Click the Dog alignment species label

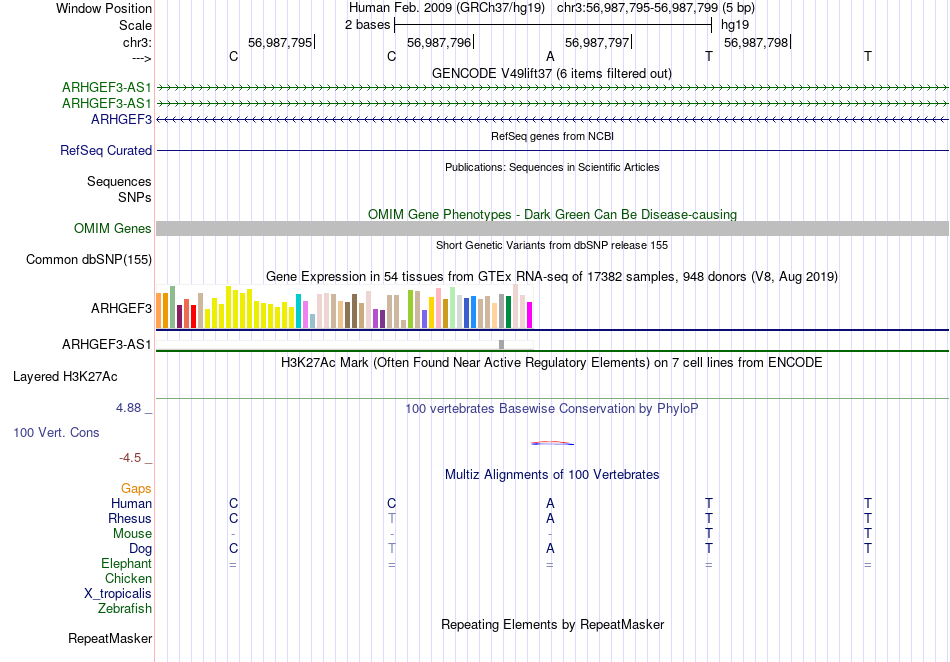[140, 549]
